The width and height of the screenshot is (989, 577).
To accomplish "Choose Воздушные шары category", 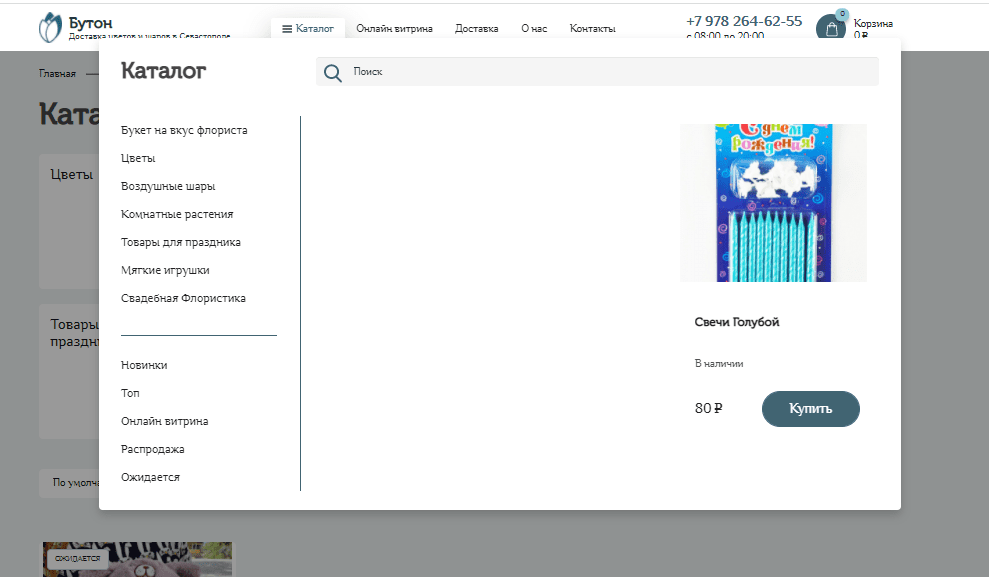I will (168, 186).
